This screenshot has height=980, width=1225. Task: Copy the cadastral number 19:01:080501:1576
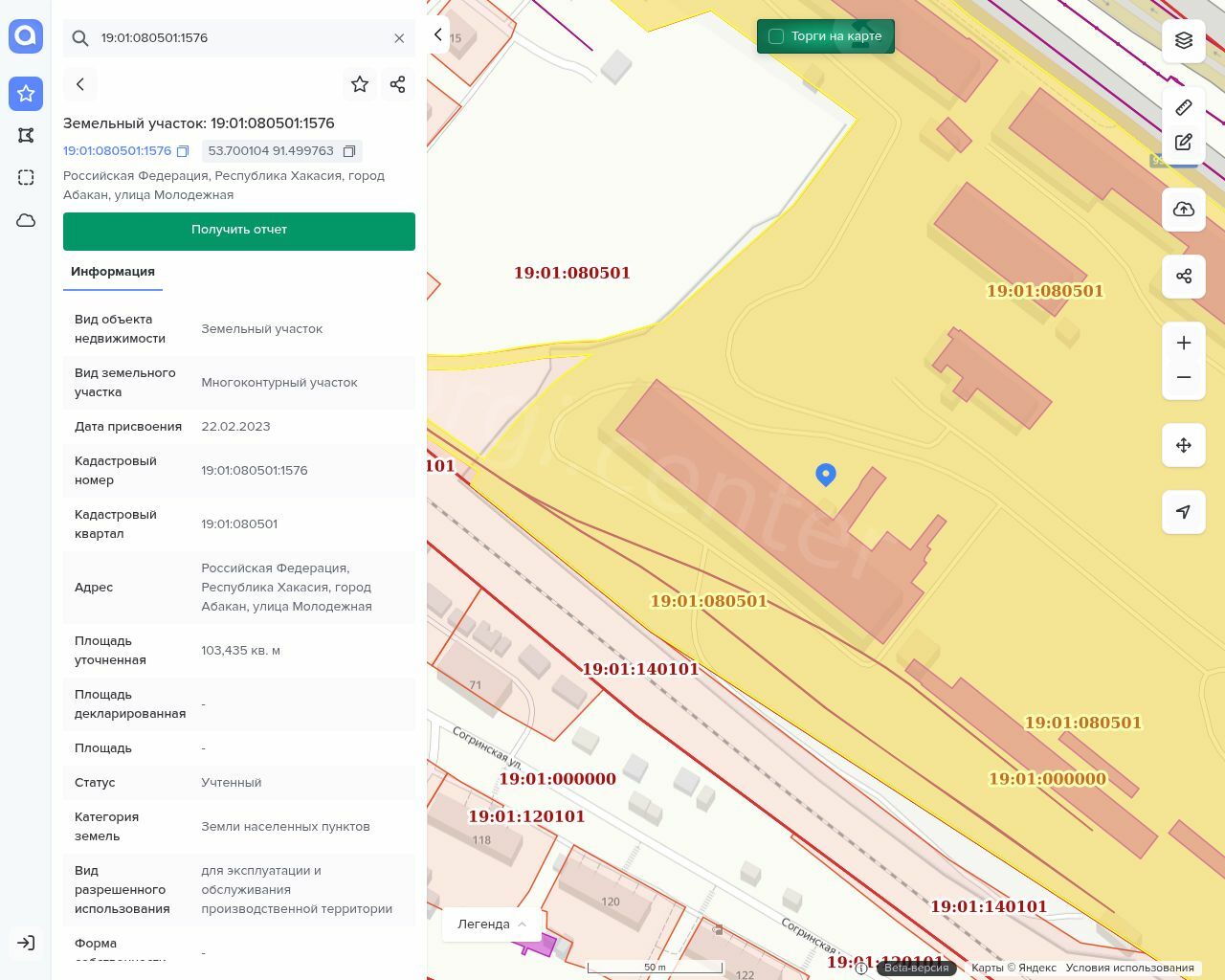click(x=183, y=151)
